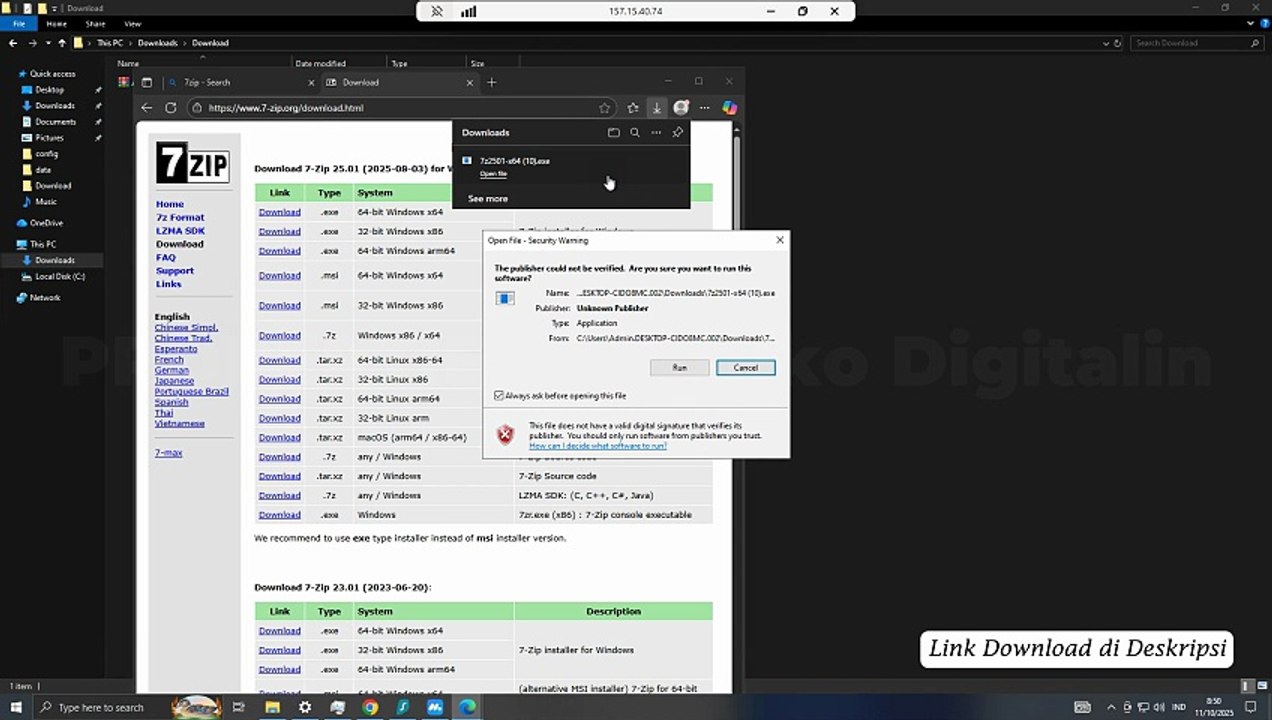The height and width of the screenshot is (720, 1272).
Task: Bookmark page with star in address bar
Action: coord(604,108)
